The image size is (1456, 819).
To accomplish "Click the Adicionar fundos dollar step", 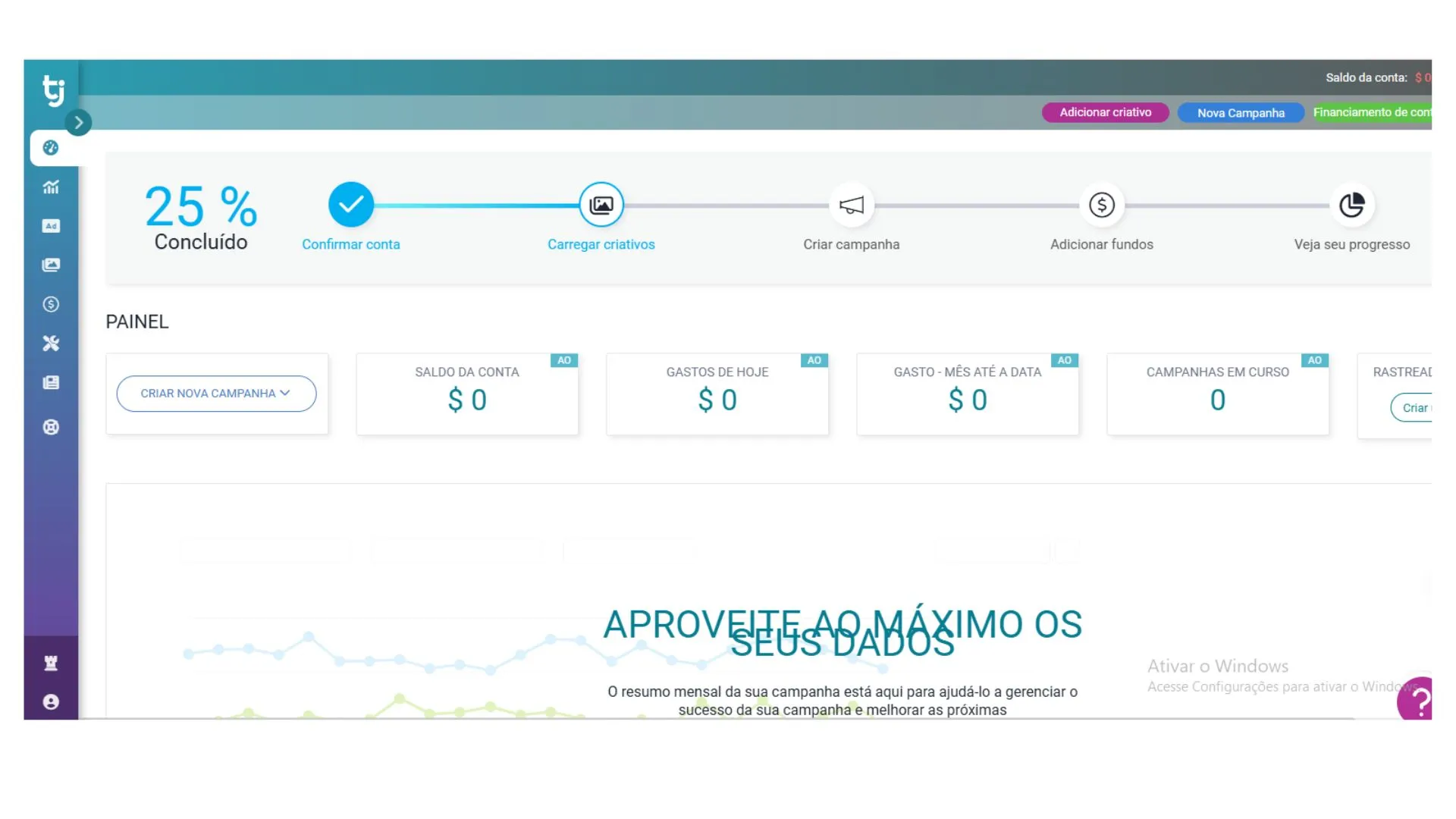I will pos(1101,205).
